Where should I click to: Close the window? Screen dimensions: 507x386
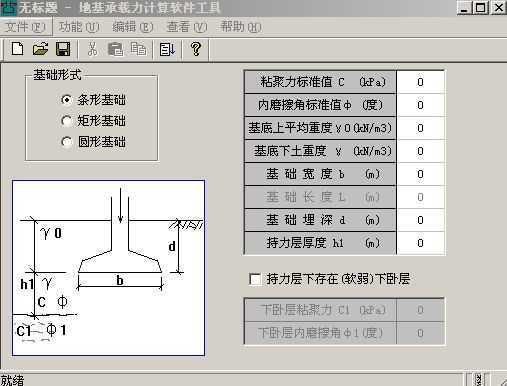(499, 8)
